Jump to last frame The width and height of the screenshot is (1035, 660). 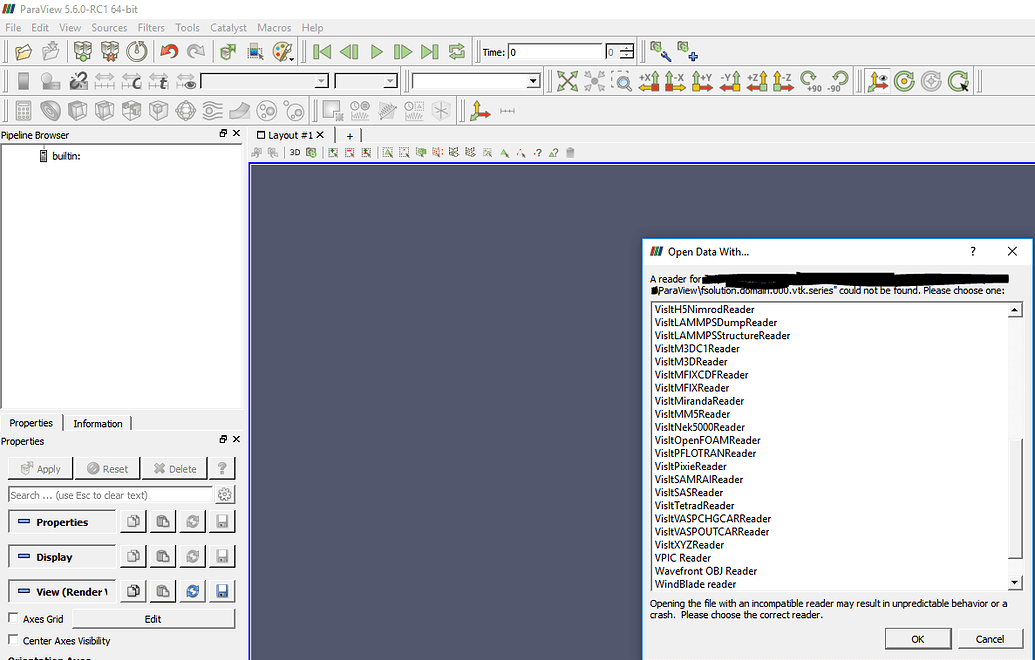point(430,51)
